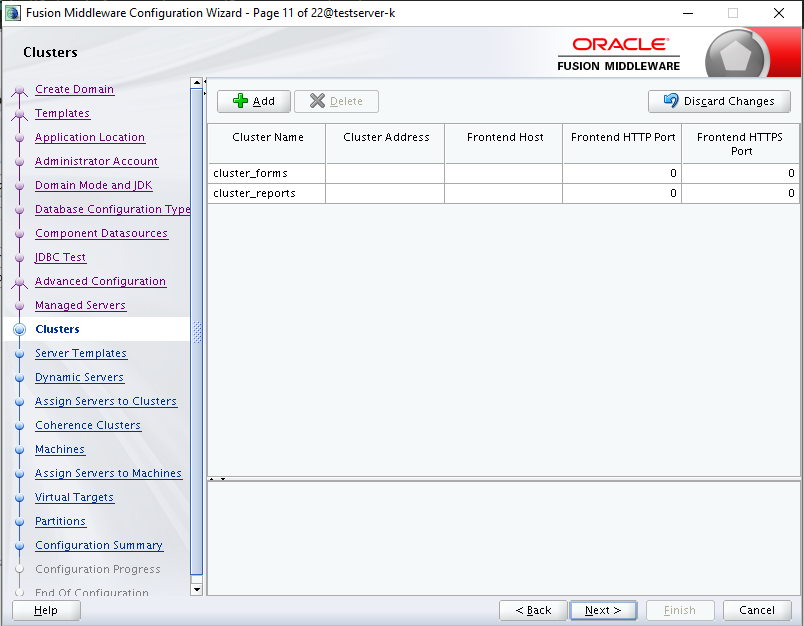Viewport: 804px width, 626px height.
Task: Click the Templates step node icon
Action: [x=19, y=114]
